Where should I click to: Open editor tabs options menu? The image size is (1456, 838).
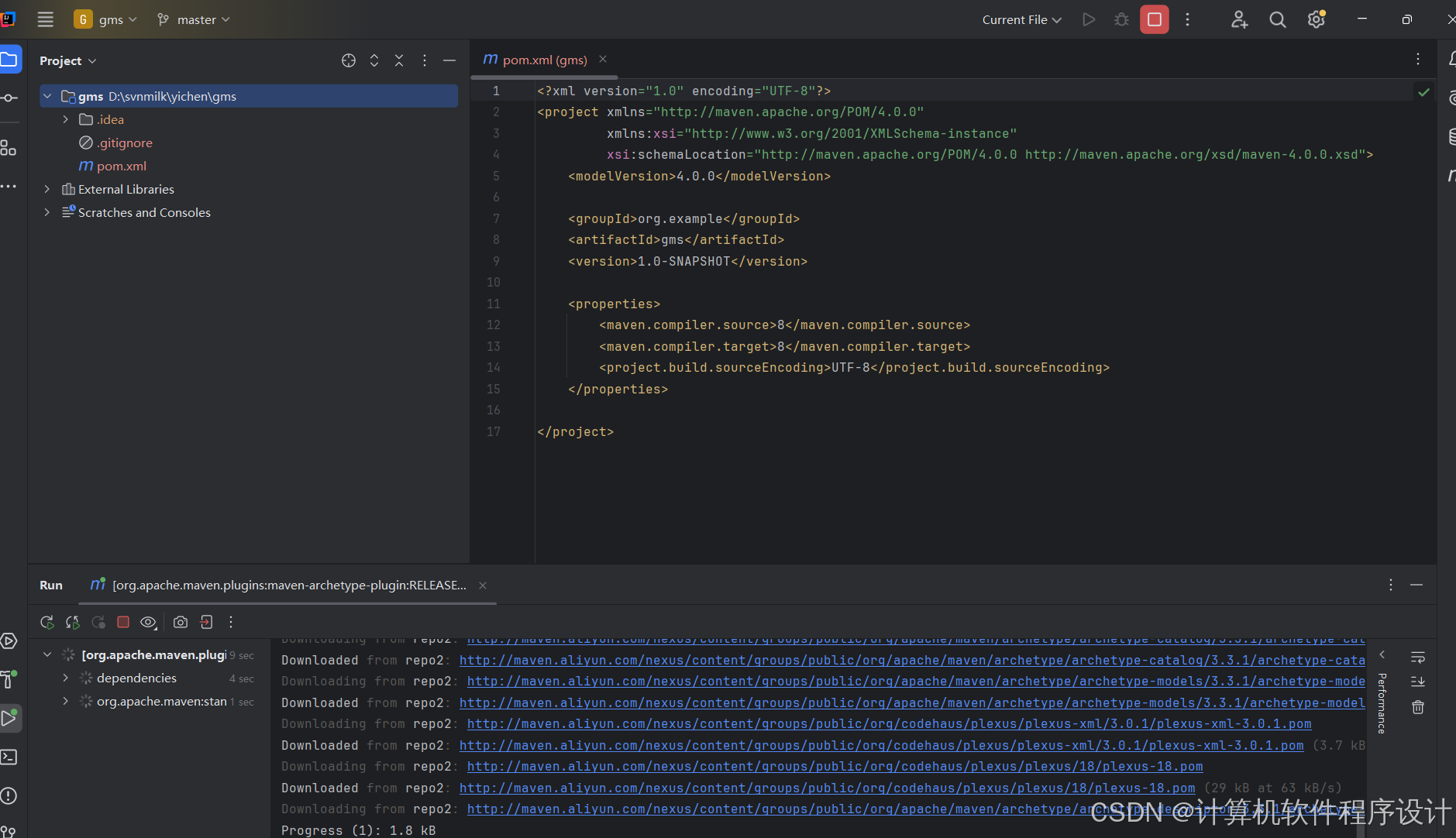tap(1418, 60)
